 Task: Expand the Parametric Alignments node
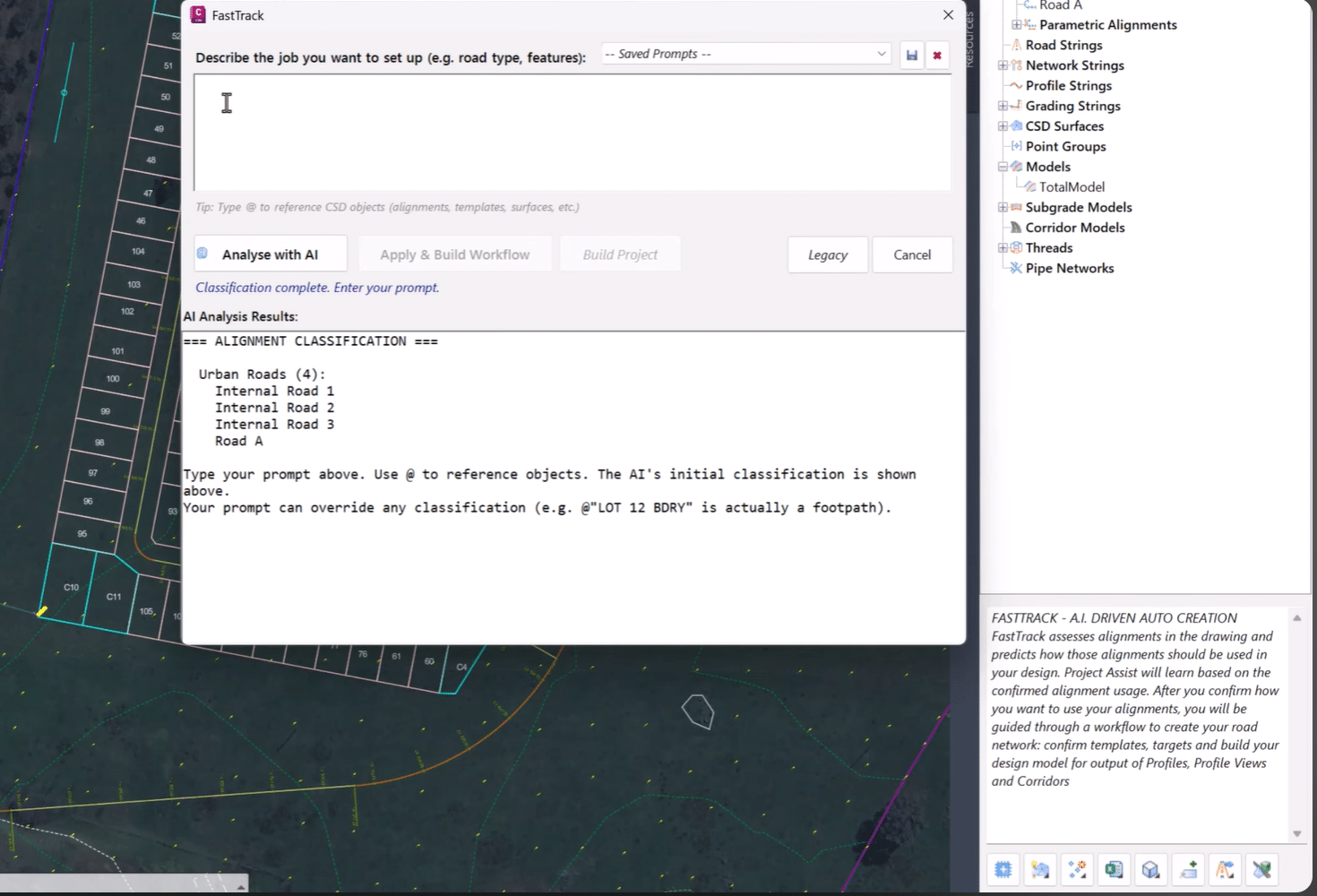[x=1016, y=25]
